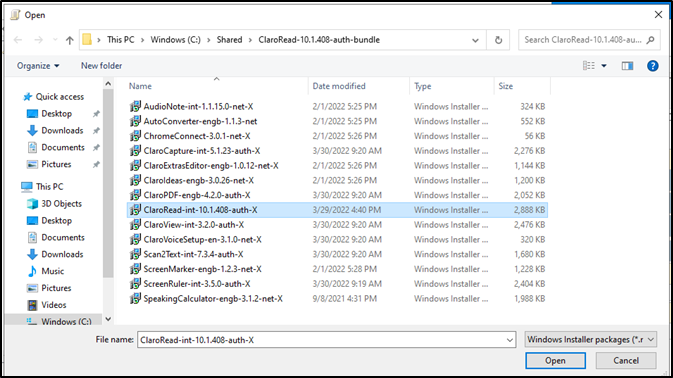
Task: Open Windows Installer packages file type dropdown
Action: (x=591, y=339)
